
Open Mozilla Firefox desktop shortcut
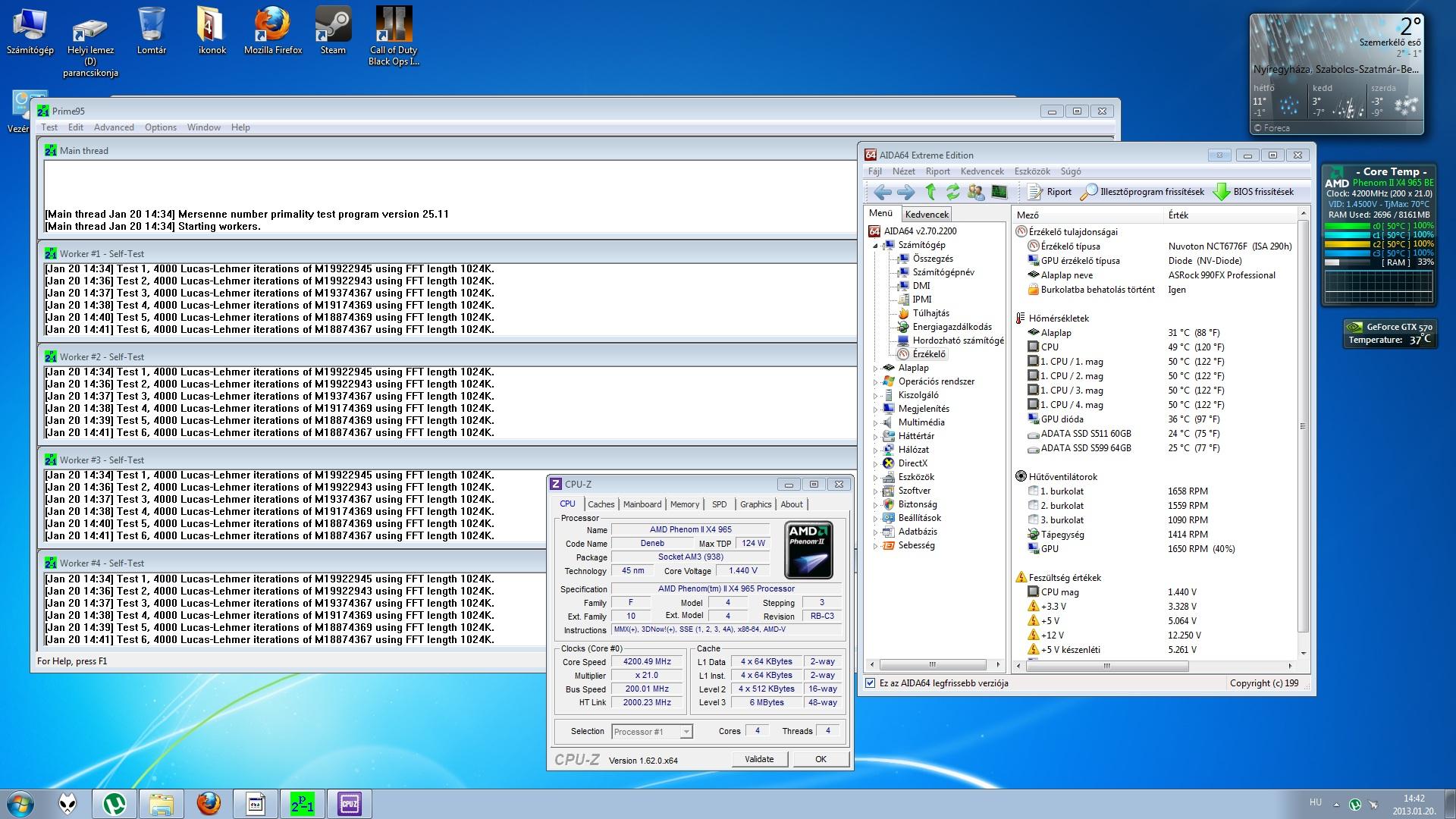tap(273, 31)
